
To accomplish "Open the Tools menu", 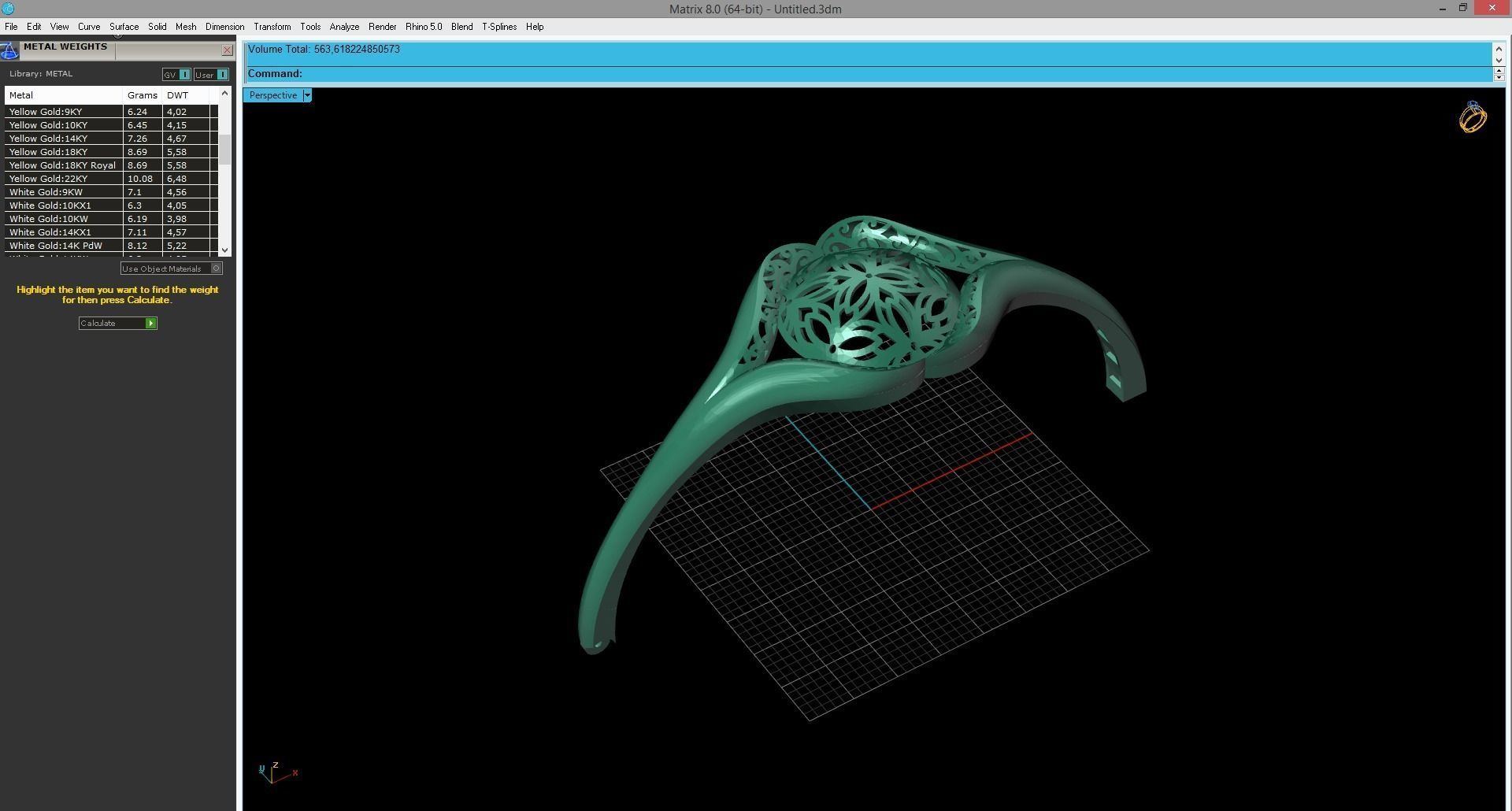I will [x=310, y=27].
